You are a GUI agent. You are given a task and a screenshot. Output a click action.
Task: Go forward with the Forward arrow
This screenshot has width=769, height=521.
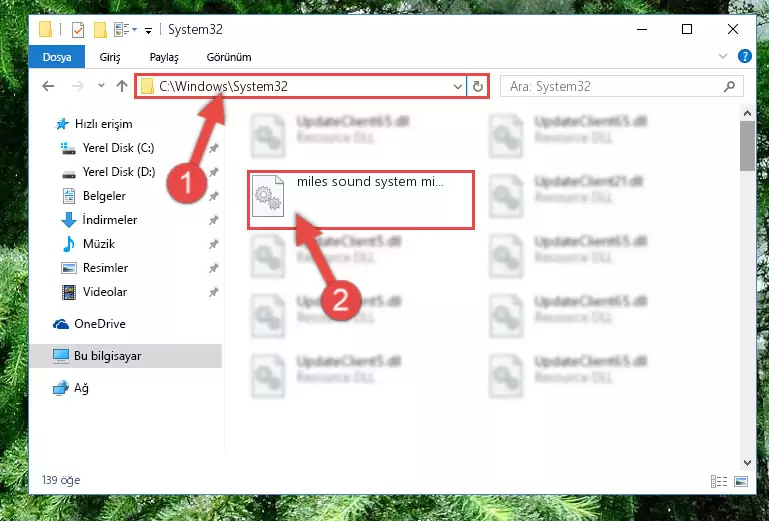click(x=77, y=86)
